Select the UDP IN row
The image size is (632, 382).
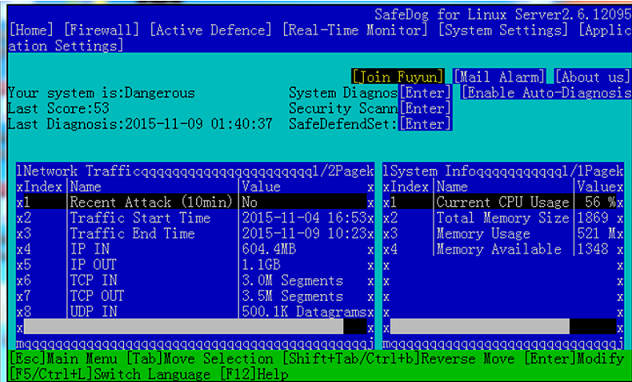click(195, 312)
